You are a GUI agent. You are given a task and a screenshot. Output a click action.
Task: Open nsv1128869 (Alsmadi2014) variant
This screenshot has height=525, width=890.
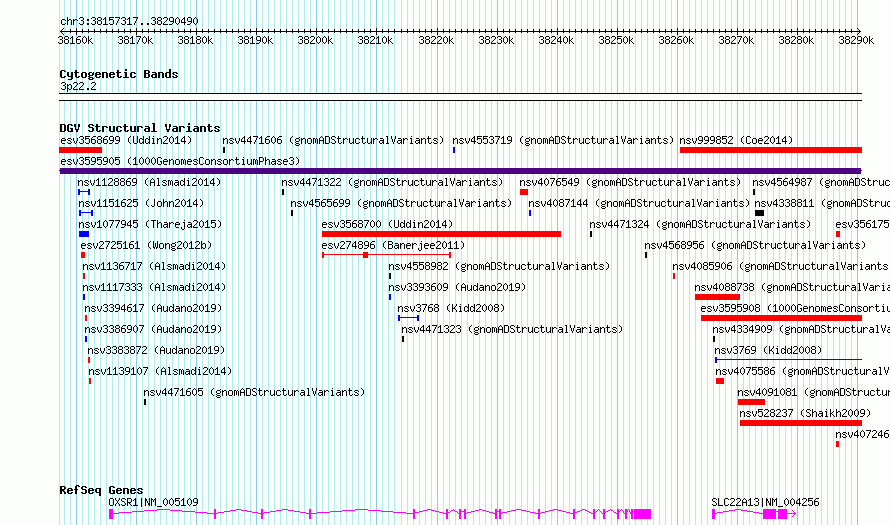pyautogui.click(x=149, y=182)
